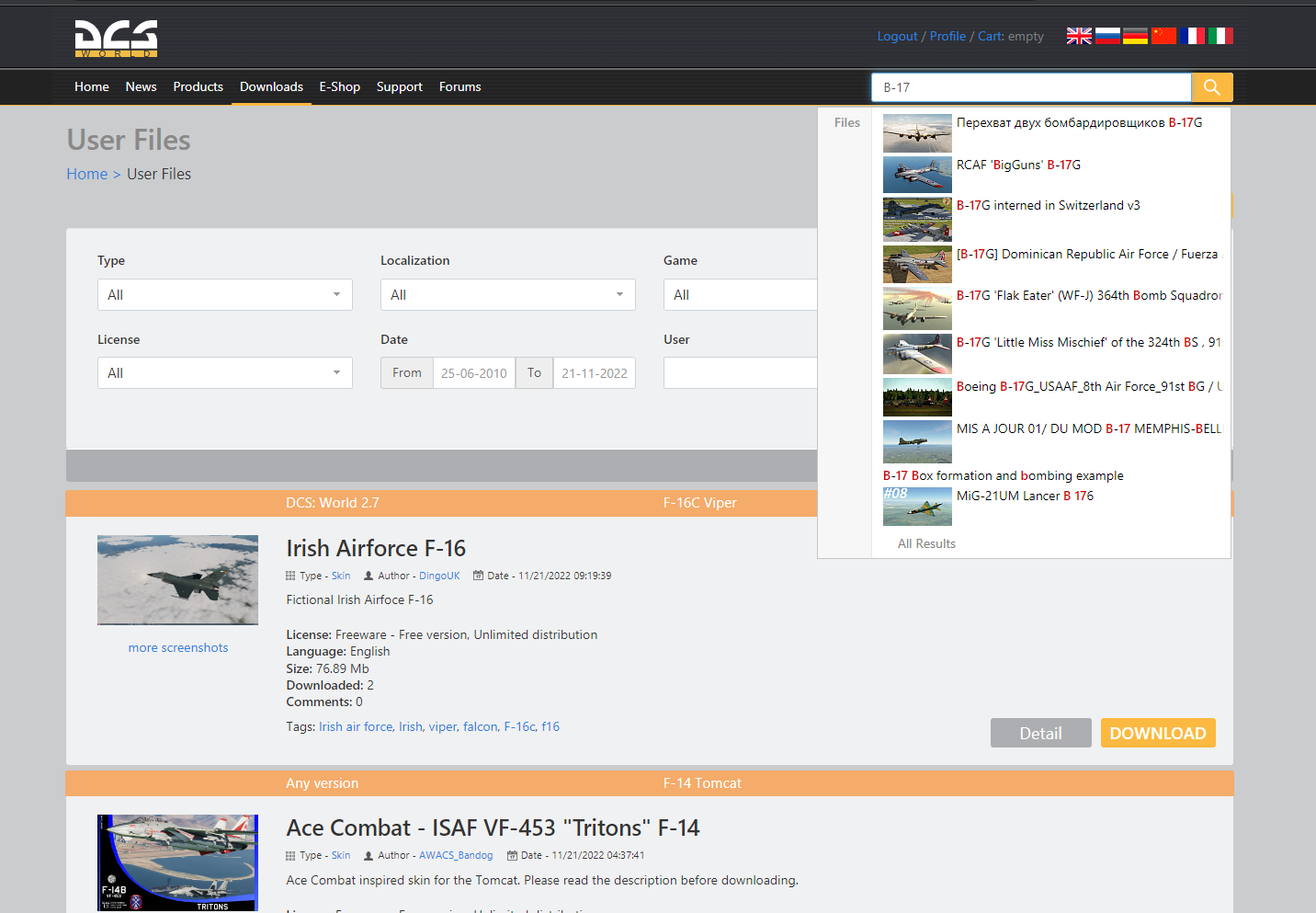The height and width of the screenshot is (913, 1316).
Task: Open suggestion '[B-17G] Dominican Republic Air Force'
Action: click(x=1089, y=255)
